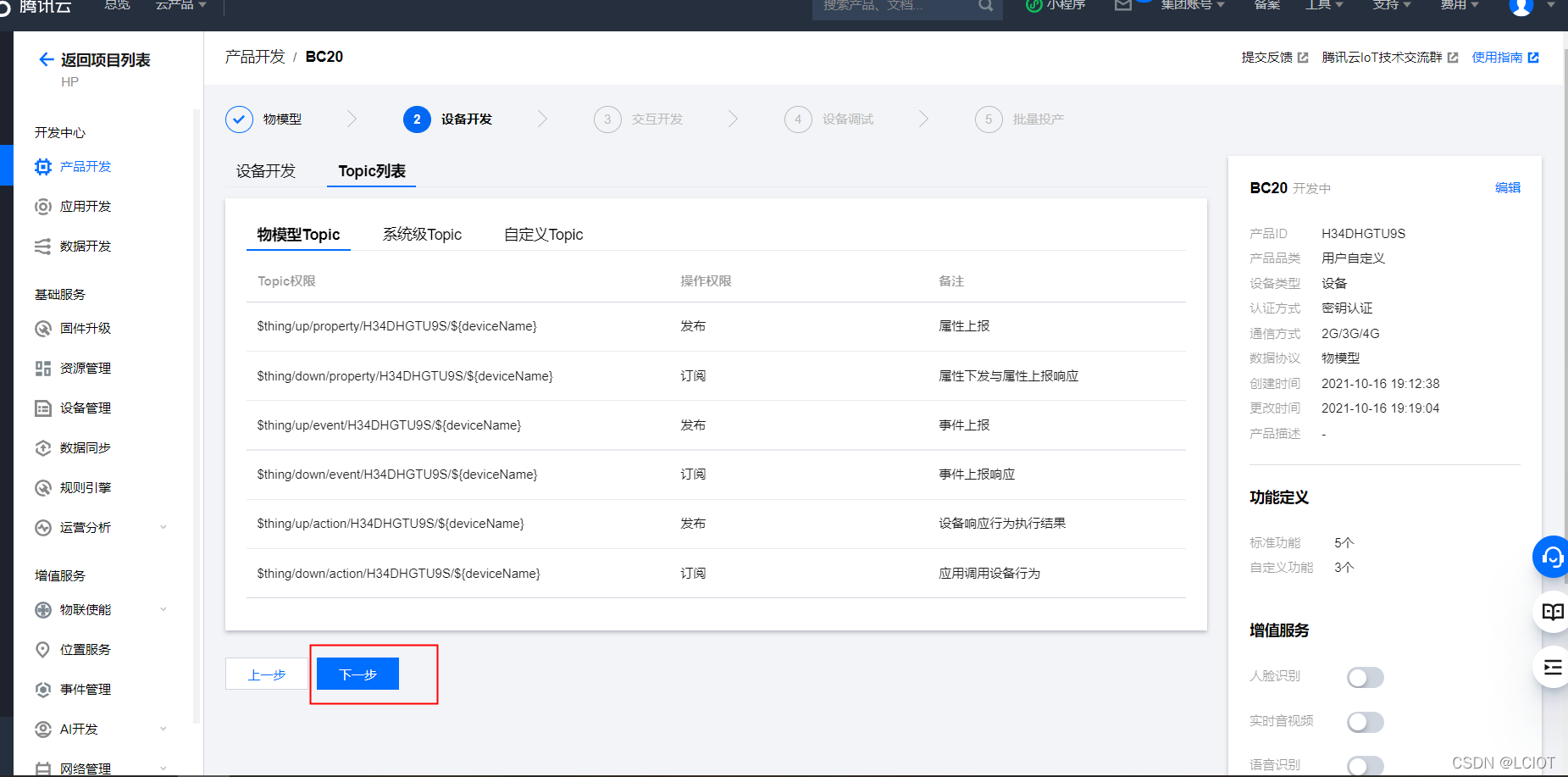Image resolution: width=1568 pixels, height=777 pixels.
Task: Select the $thing/up/event topic text
Action: (390, 425)
